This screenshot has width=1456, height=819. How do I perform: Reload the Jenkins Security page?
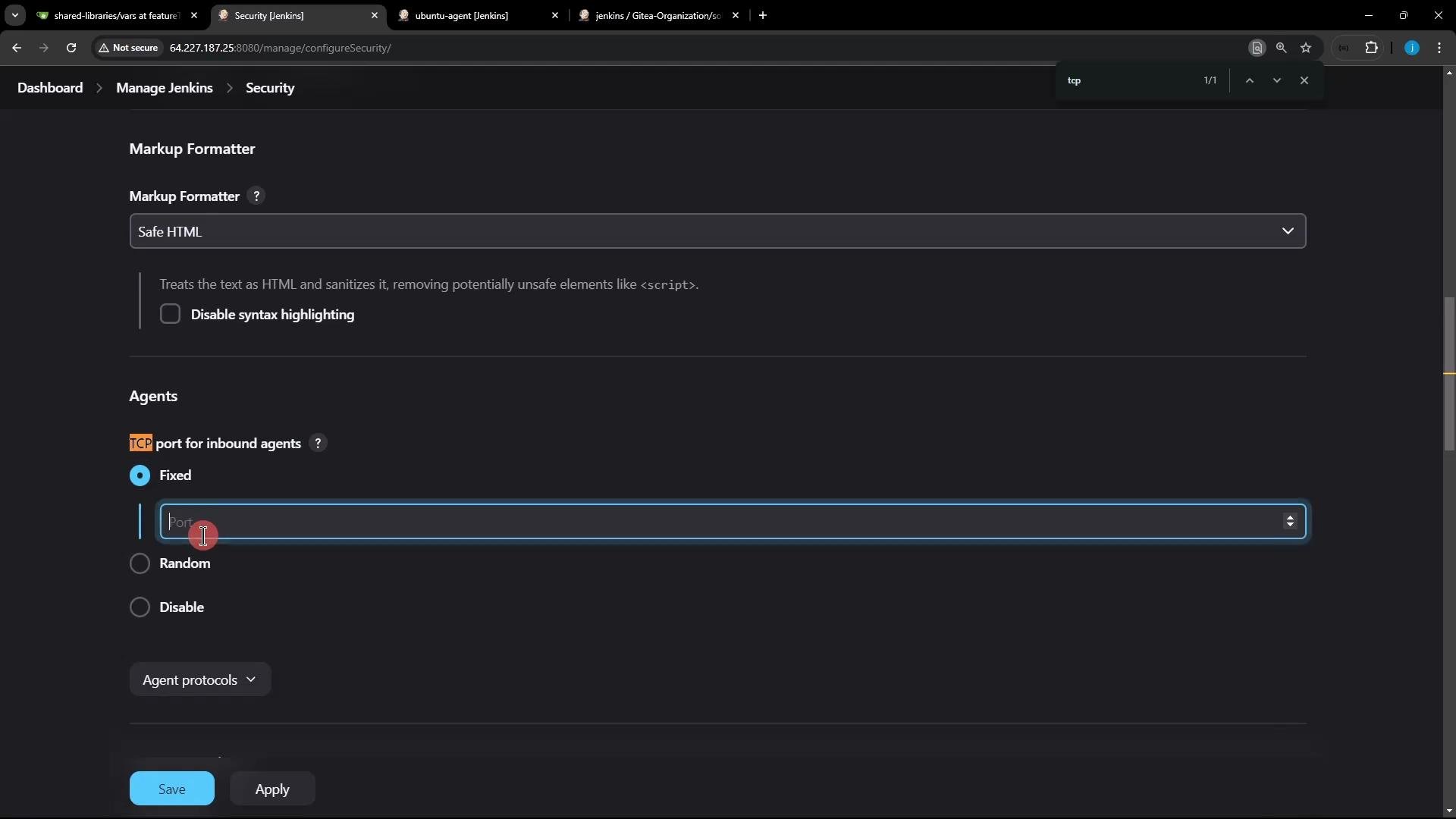point(71,48)
